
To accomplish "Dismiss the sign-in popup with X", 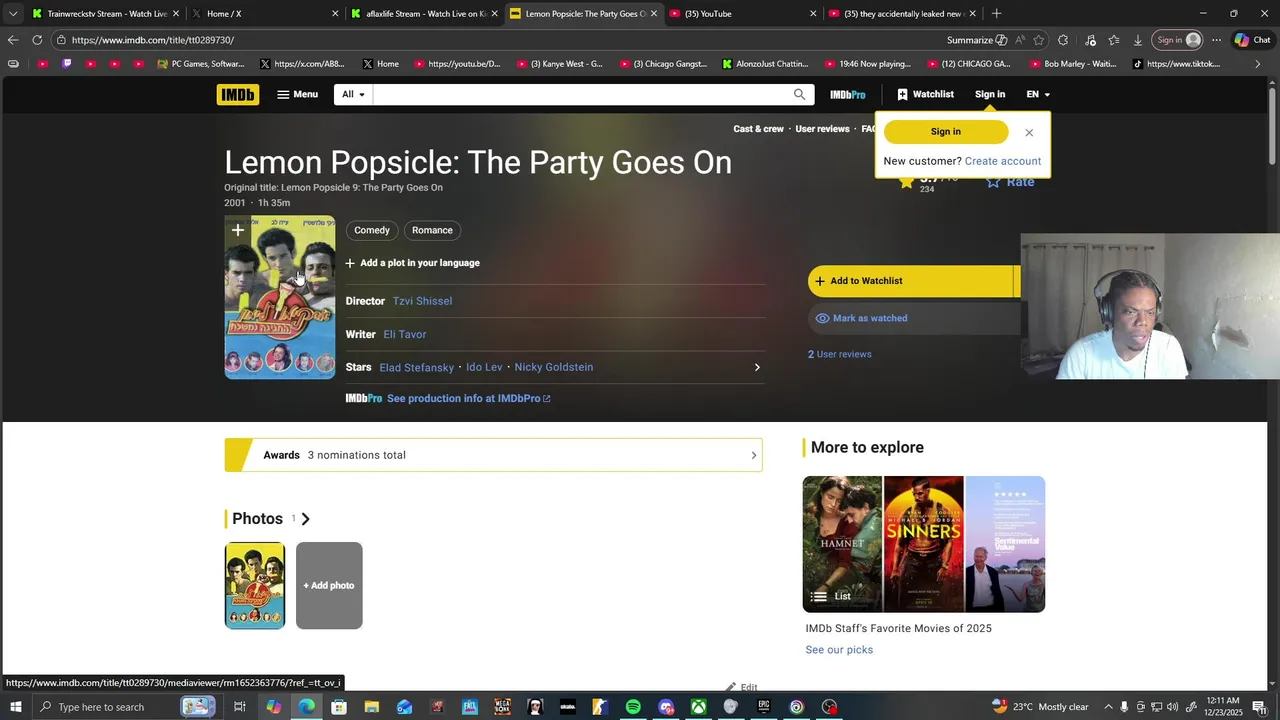I will pos(1029,132).
